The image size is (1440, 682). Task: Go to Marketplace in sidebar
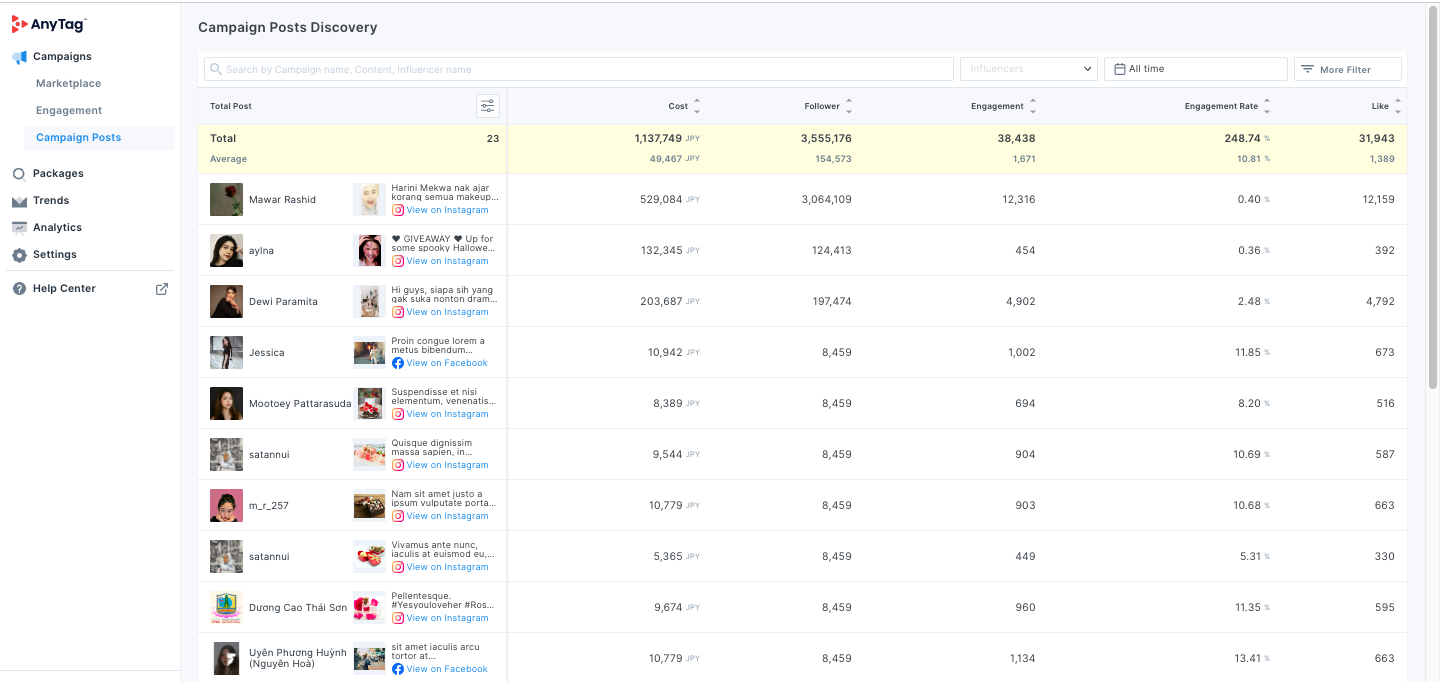coord(68,84)
